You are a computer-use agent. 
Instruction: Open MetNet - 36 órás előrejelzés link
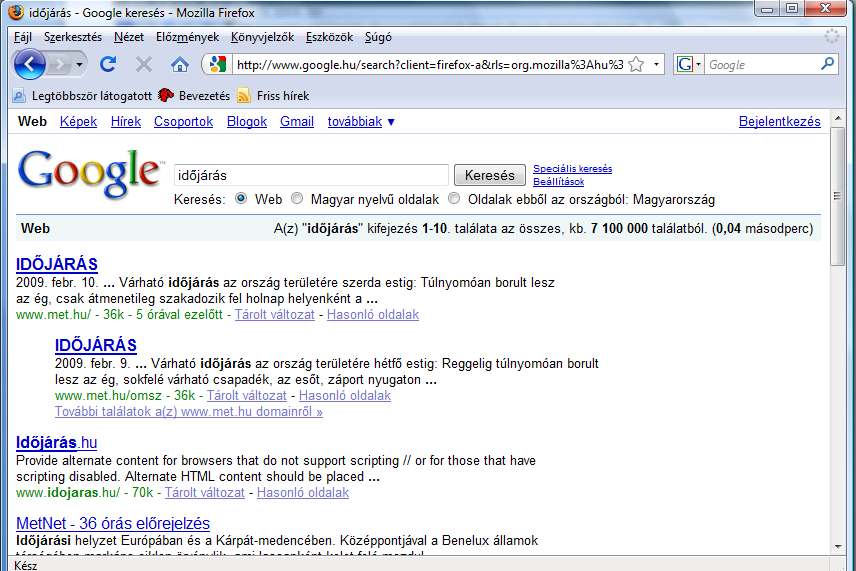pyautogui.click(x=112, y=523)
